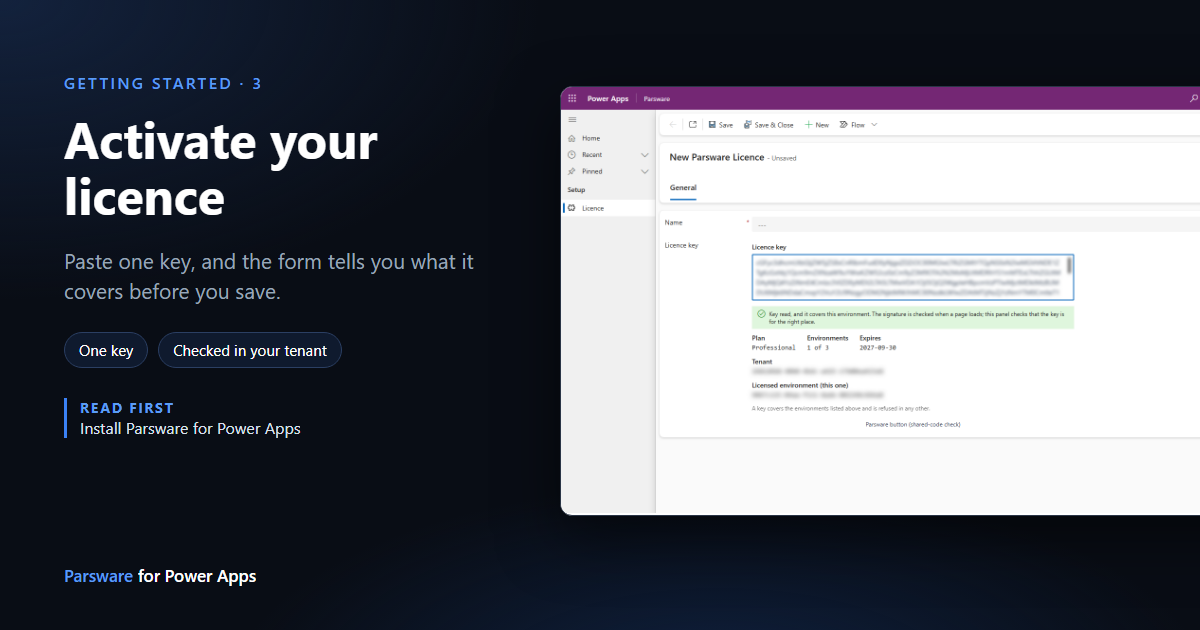Expand the Pinned chevron in the sidebar
The height and width of the screenshot is (630, 1200).
pyautogui.click(x=645, y=172)
